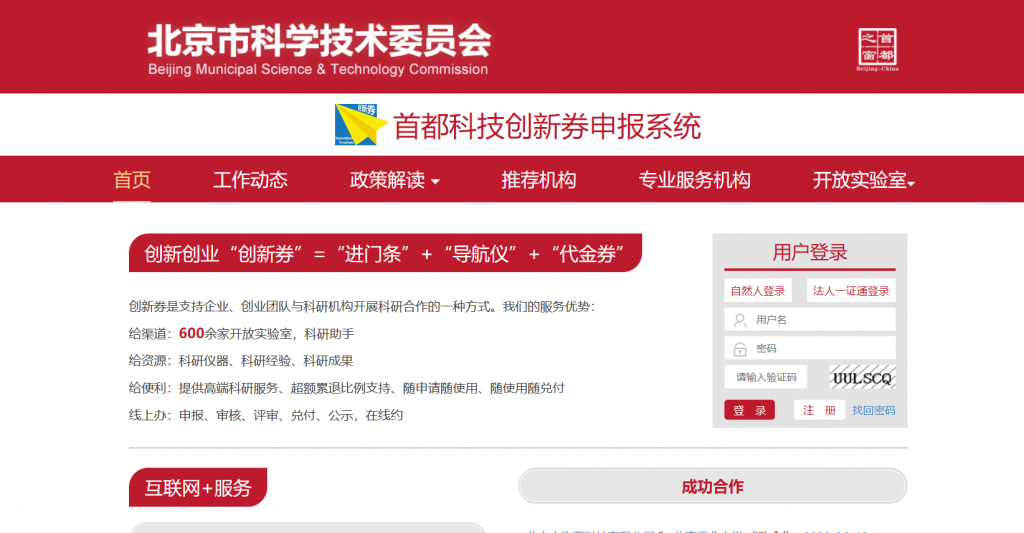Click the 互联网+服务 section header
Image resolution: width=1024 pixels, height=533 pixels.
198,487
